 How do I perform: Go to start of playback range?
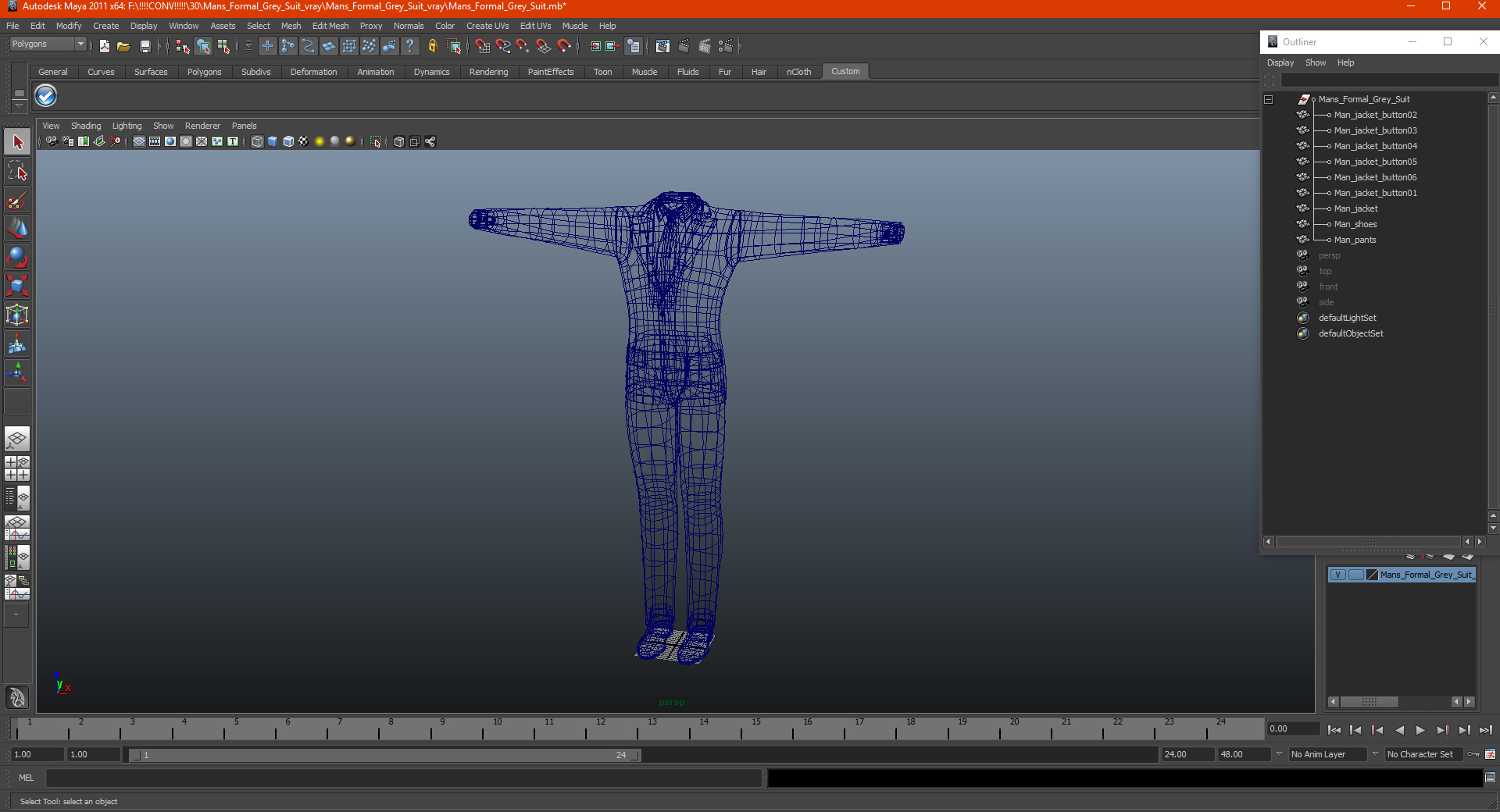pyautogui.click(x=1334, y=730)
